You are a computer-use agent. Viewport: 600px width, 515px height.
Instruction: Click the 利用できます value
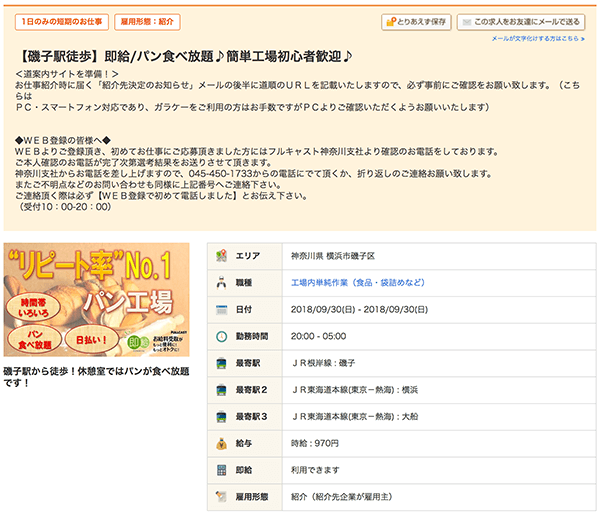pos(315,470)
